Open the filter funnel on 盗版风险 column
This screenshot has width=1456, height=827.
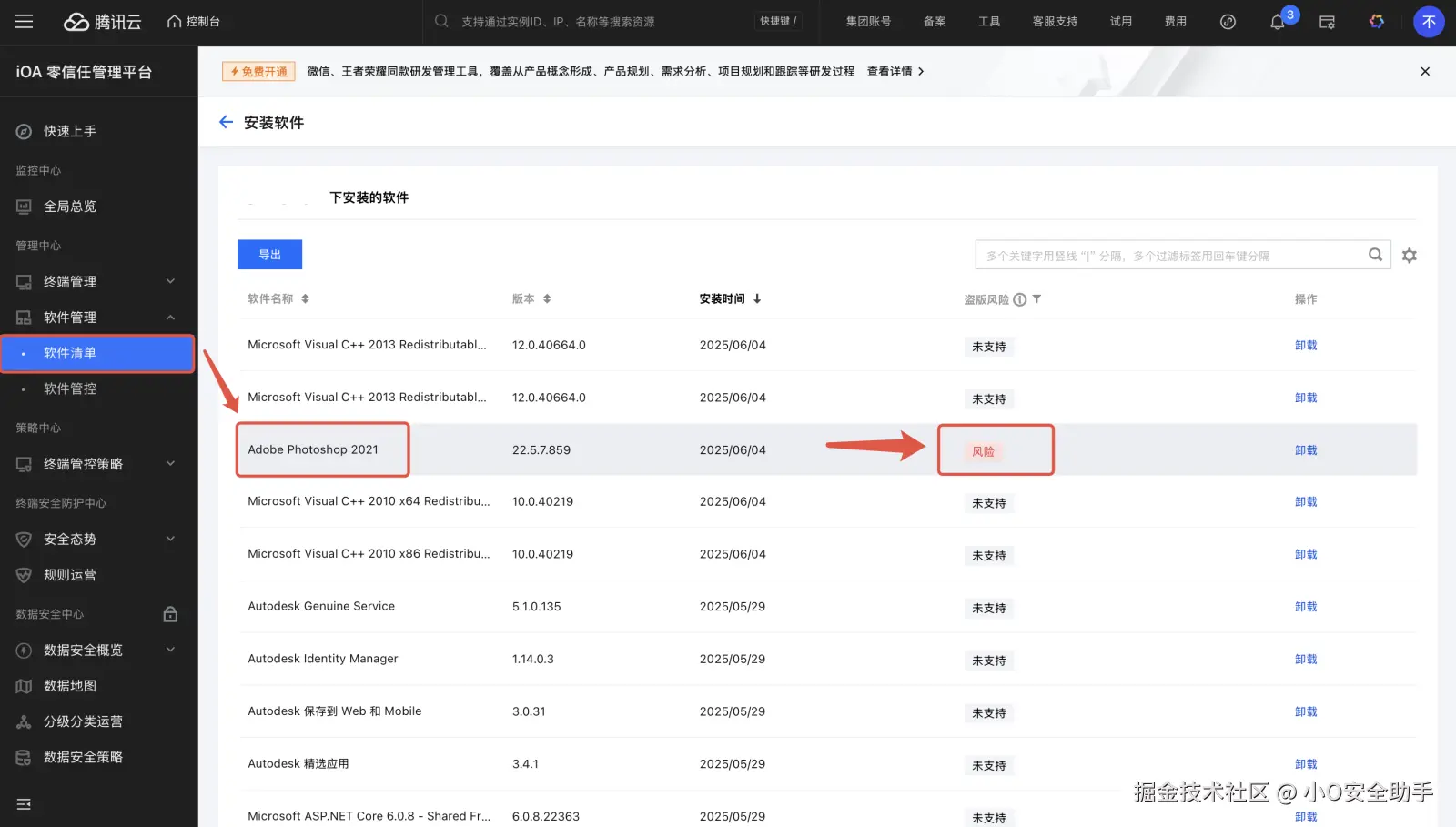tap(1036, 298)
